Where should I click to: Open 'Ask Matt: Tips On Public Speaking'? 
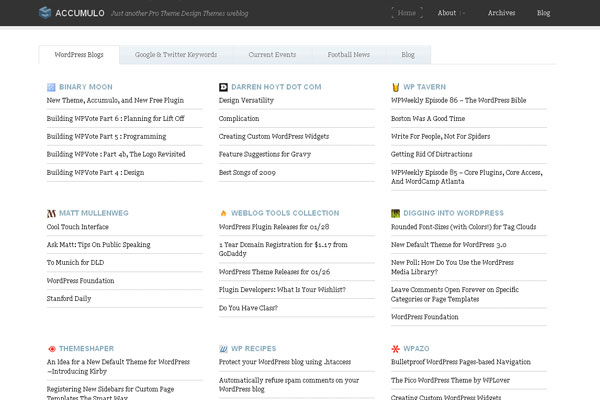click(98, 245)
